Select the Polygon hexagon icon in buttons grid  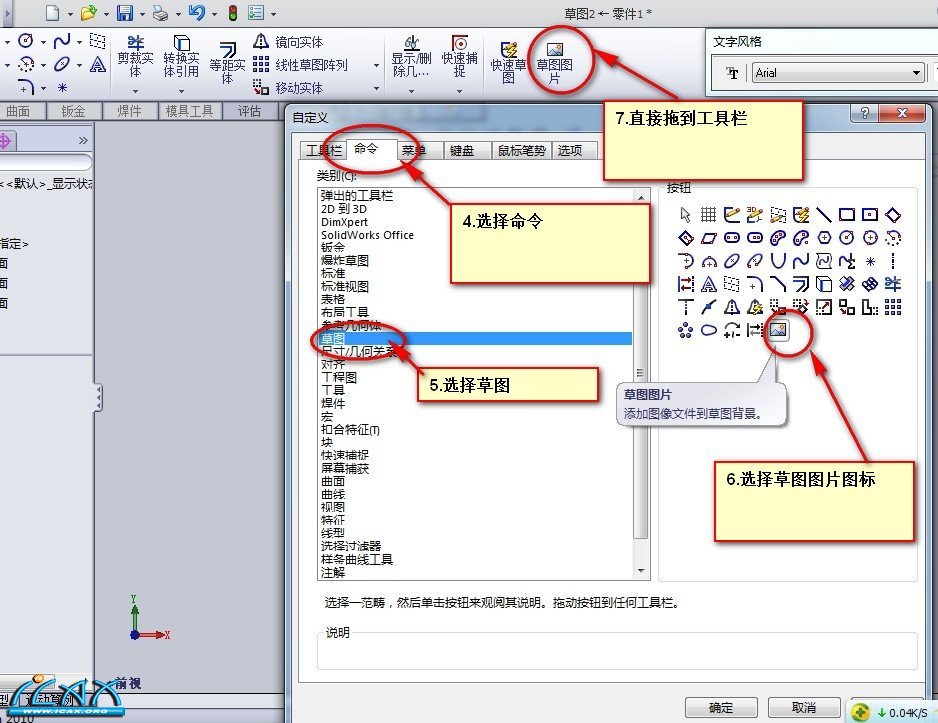pos(824,238)
